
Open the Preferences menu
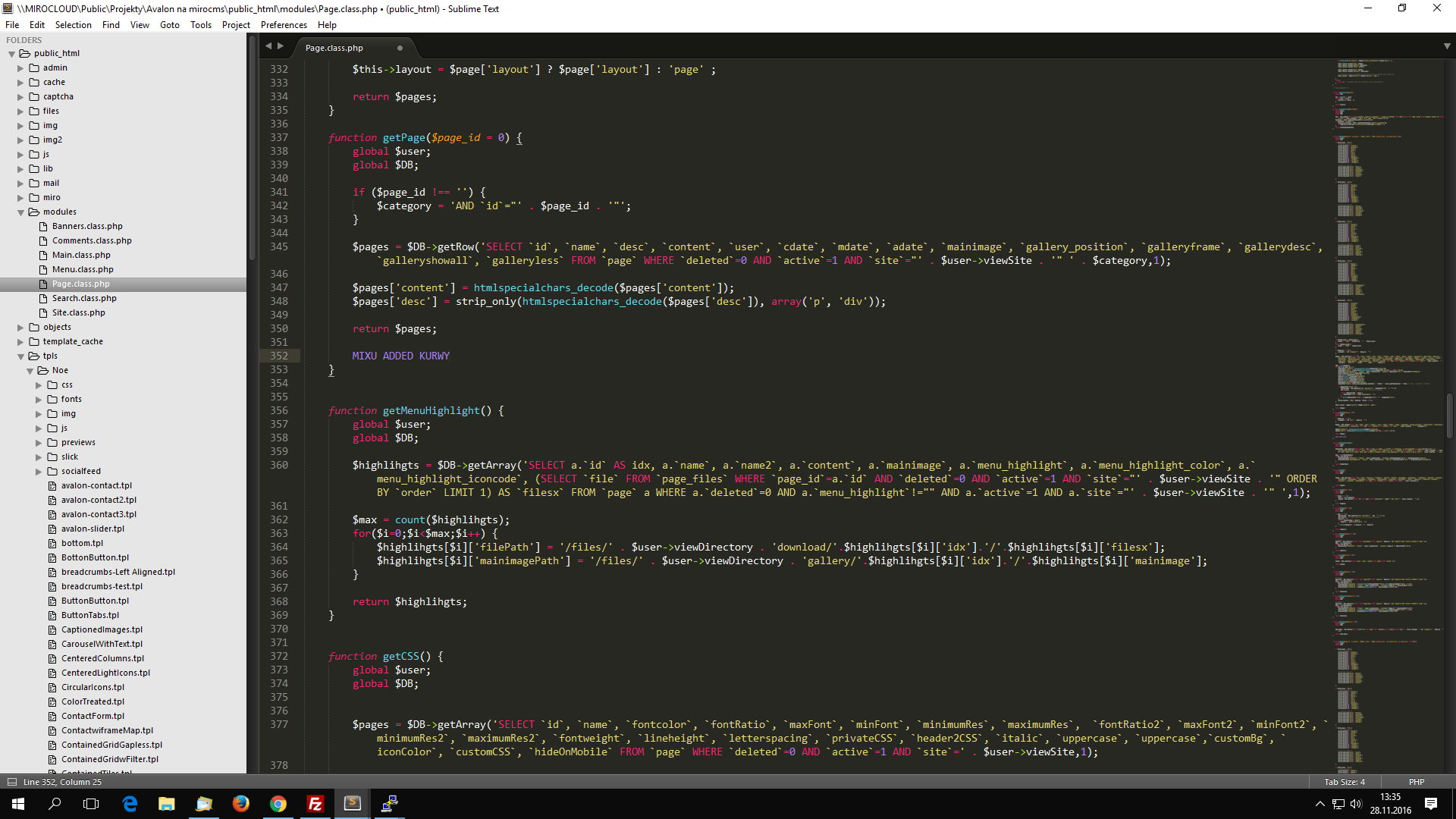point(284,25)
